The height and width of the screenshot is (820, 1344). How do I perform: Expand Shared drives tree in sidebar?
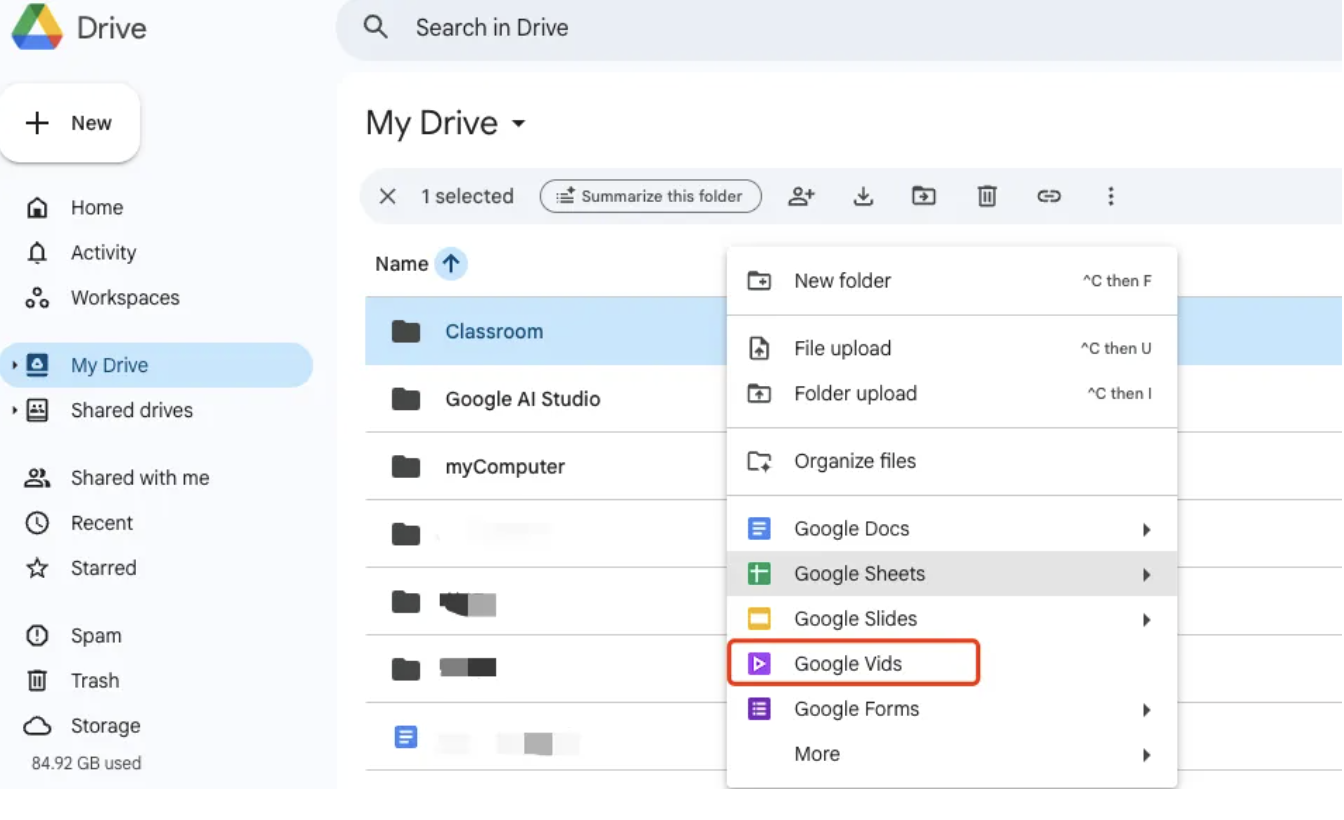click(x=14, y=411)
